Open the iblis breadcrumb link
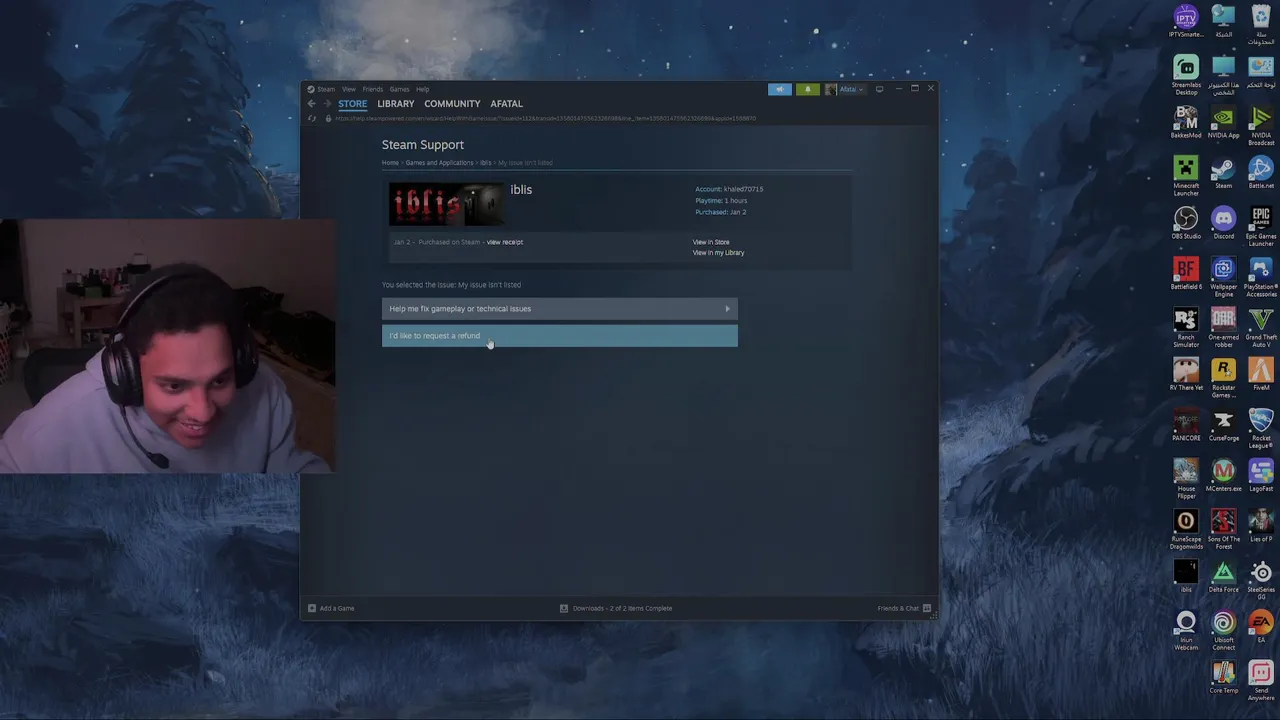Image resolution: width=1280 pixels, height=720 pixels. point(485,163)
